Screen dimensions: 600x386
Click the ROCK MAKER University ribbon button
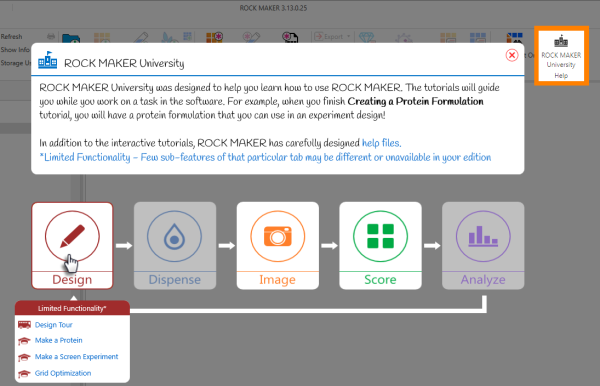click(x=561, y=56)
